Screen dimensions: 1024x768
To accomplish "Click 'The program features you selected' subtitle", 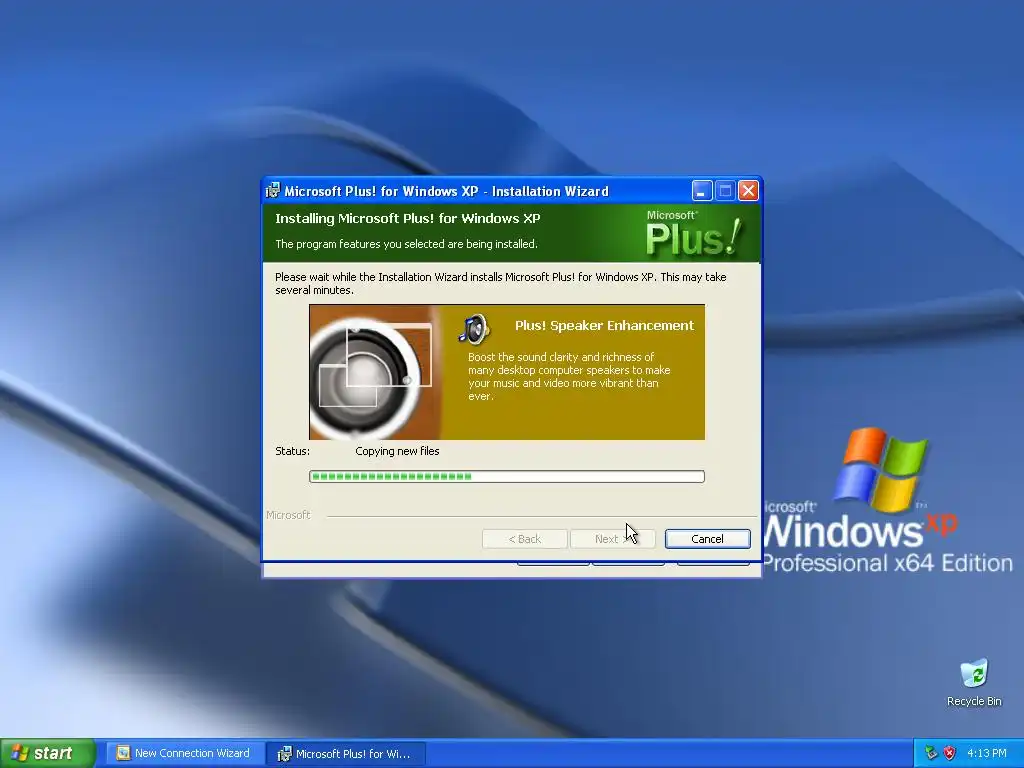I will (406, 244).
